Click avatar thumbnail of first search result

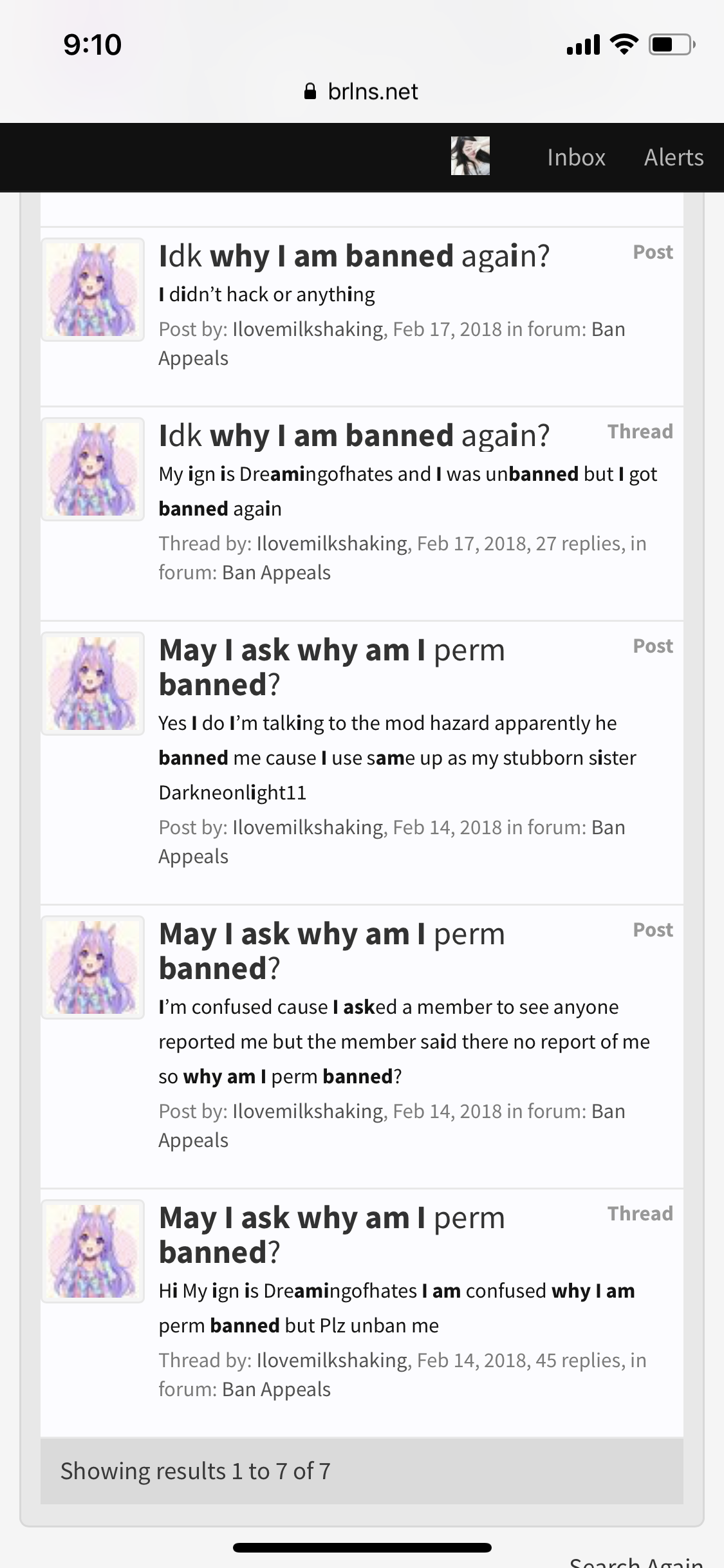[93, 290]
